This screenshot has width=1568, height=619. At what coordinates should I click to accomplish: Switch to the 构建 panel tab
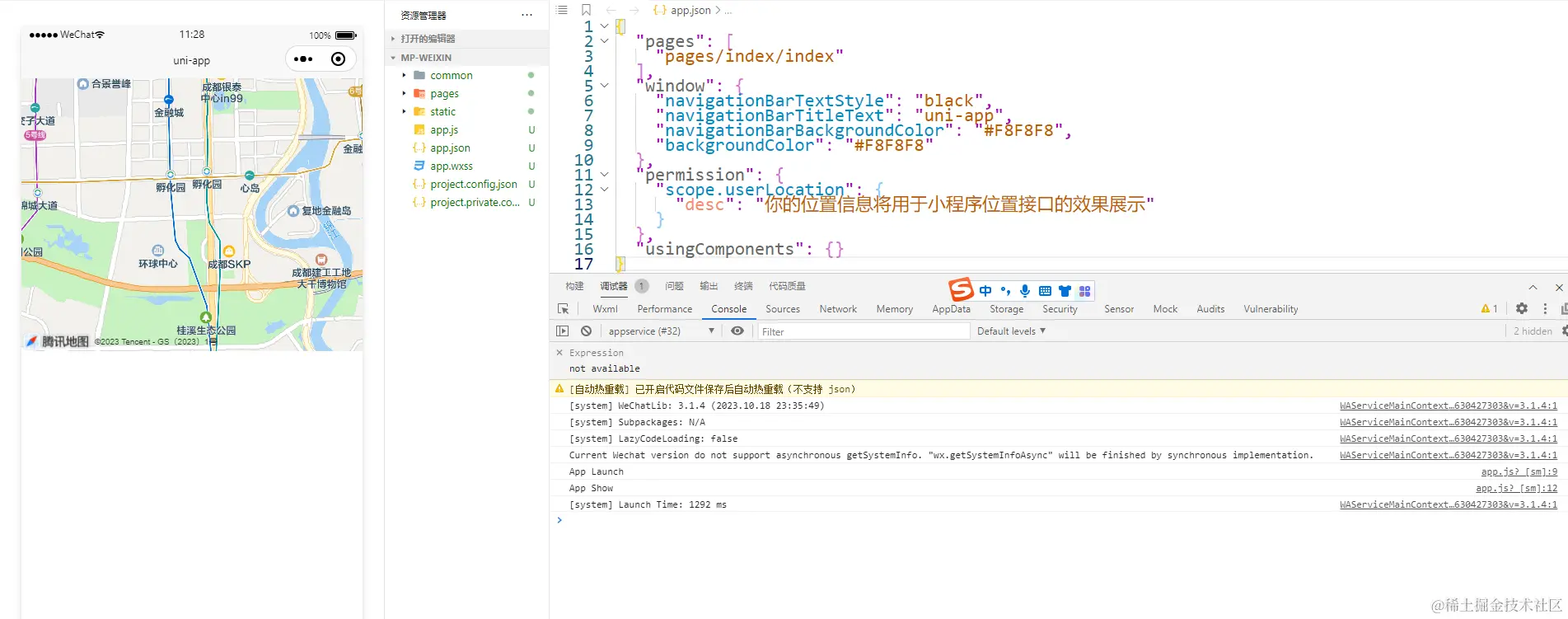(574, 286)
